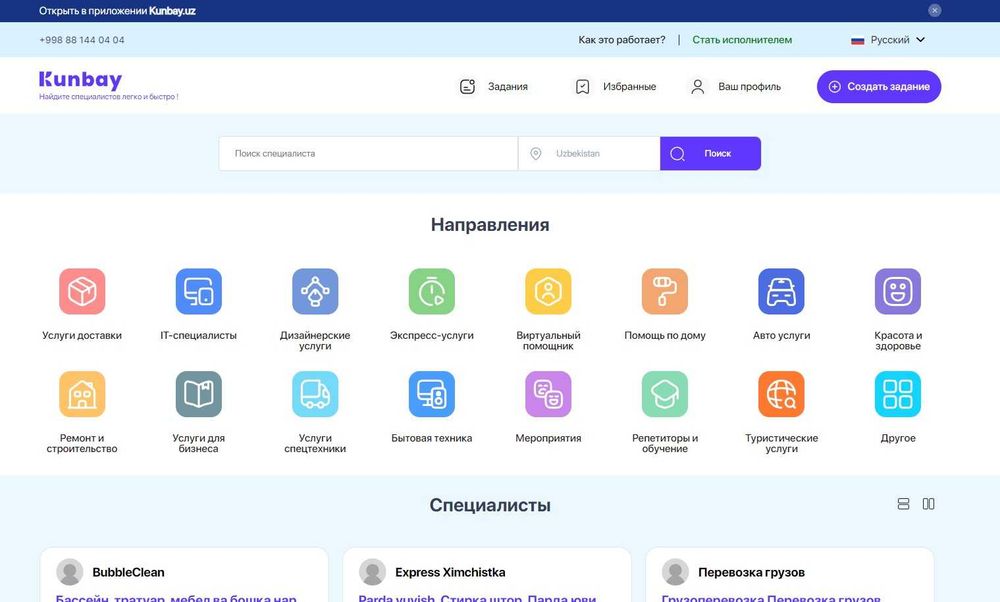The width and height of the screenshot is (1000, 602).
Task: Click the Перевозка грузов avatar
Action: pos(675,572)
